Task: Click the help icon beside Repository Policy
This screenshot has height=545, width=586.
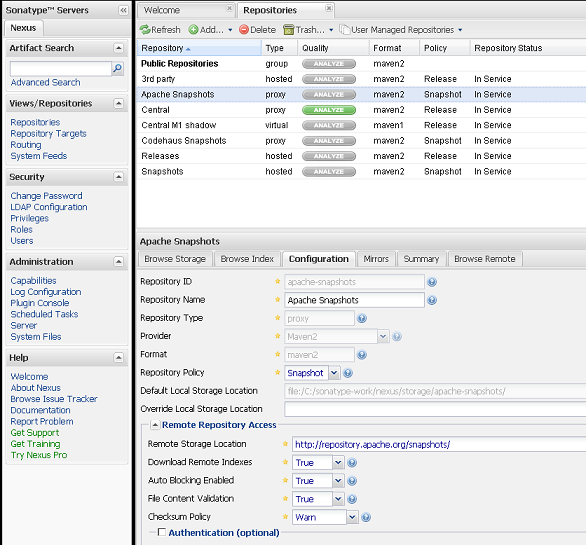Action: [x=348, y=373]
